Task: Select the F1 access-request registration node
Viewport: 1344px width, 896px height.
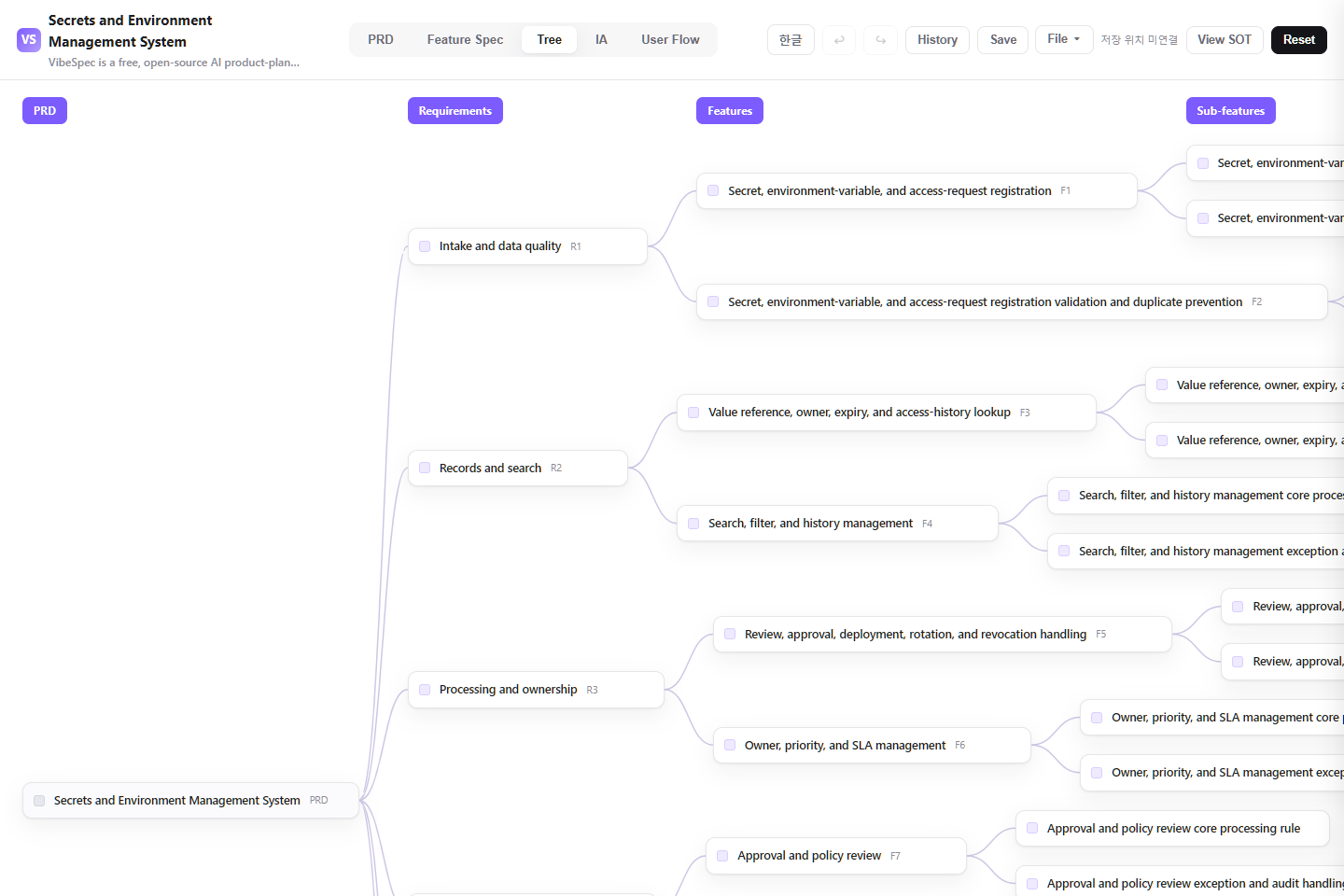Action: (917, 190)
